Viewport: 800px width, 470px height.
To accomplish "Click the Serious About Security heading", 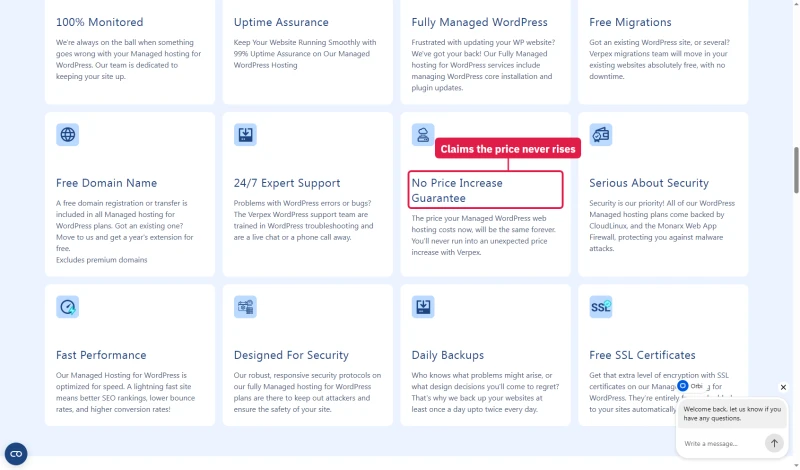I will (x=649, y=183).
